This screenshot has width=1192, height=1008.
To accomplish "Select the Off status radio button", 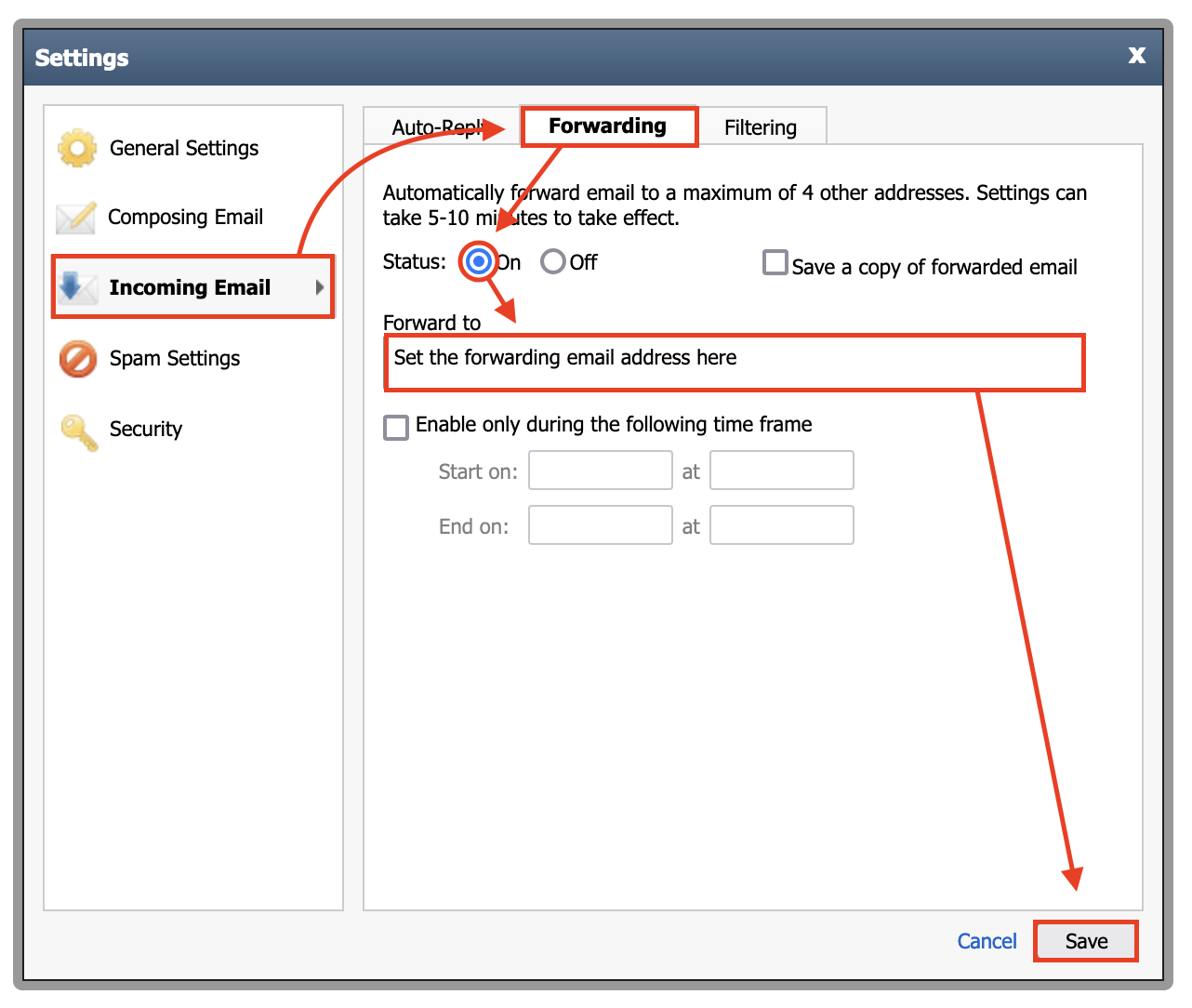I will [553, 262].
